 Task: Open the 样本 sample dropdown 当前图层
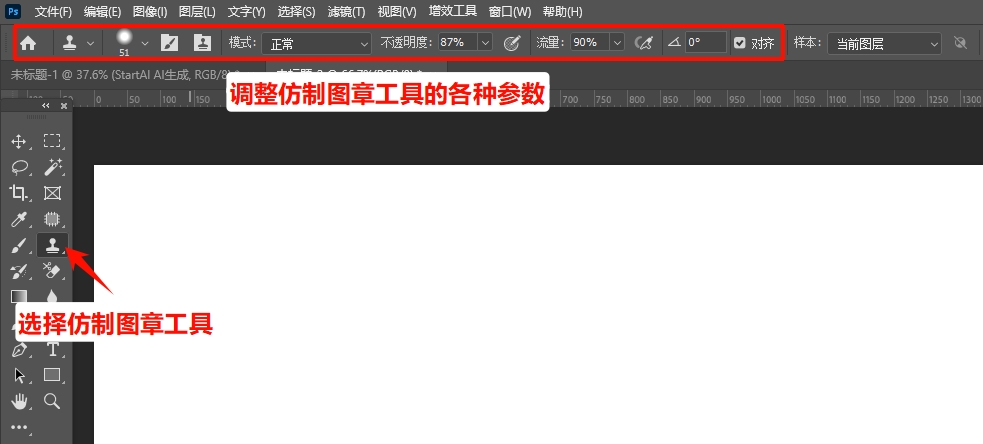884,43
